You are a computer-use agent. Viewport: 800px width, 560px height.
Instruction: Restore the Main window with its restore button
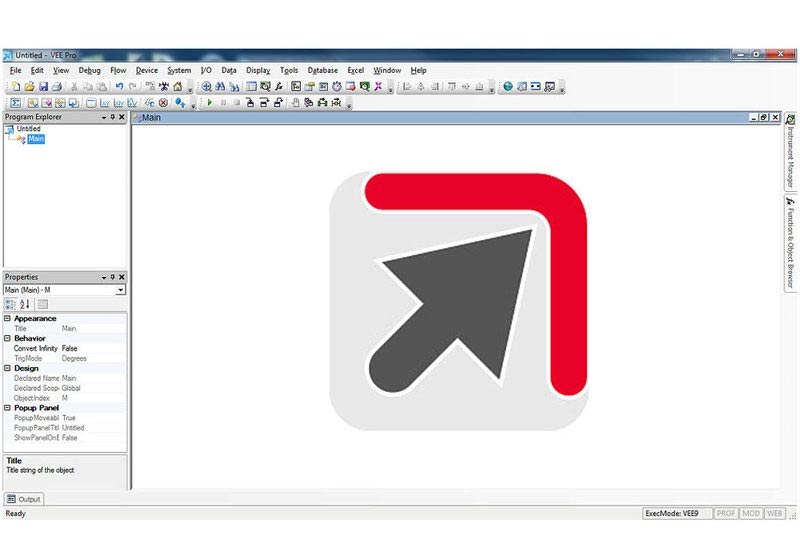coord(764,117)
